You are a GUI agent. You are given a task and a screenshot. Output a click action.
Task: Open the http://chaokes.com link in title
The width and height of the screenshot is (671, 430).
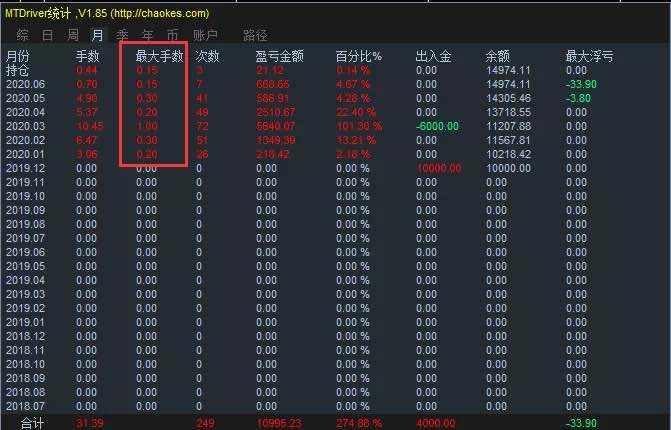tap(160, 13)
